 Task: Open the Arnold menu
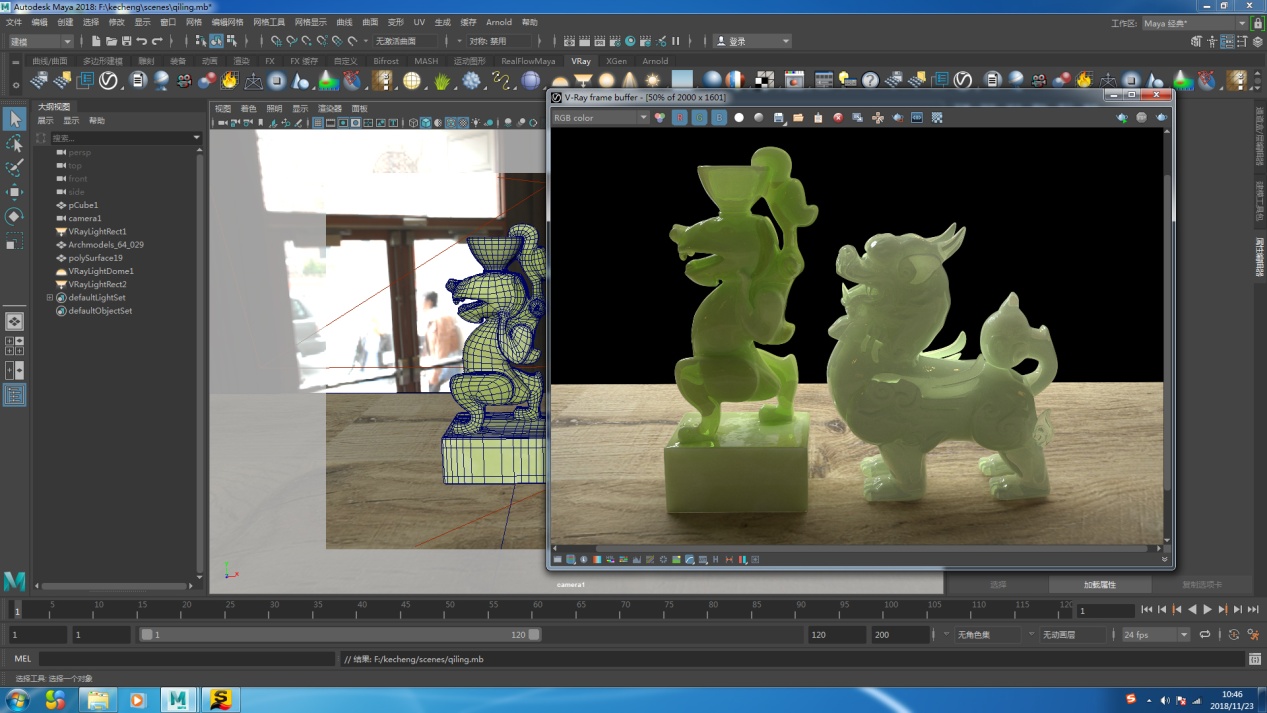tap(499, 22)
